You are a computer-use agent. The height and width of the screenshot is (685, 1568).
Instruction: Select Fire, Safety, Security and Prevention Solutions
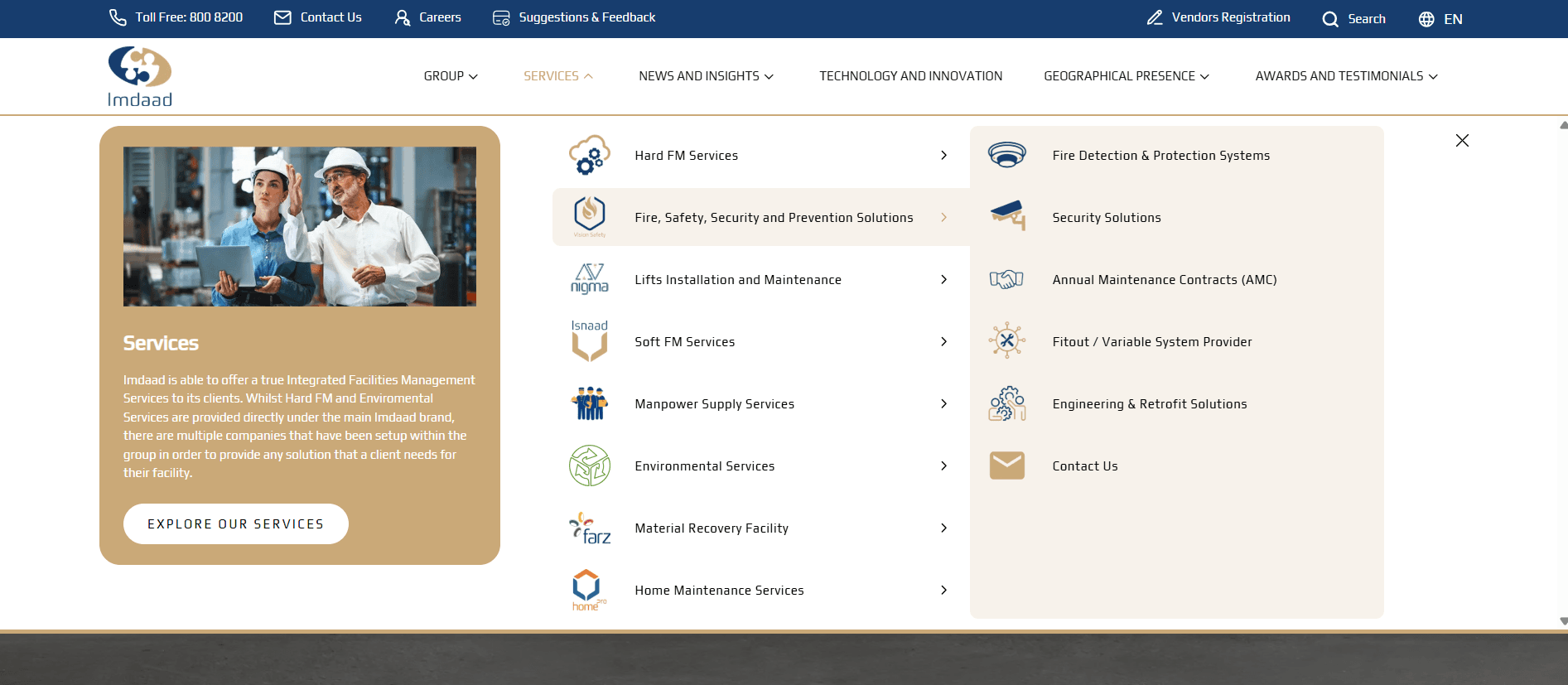tap(761, 217)
